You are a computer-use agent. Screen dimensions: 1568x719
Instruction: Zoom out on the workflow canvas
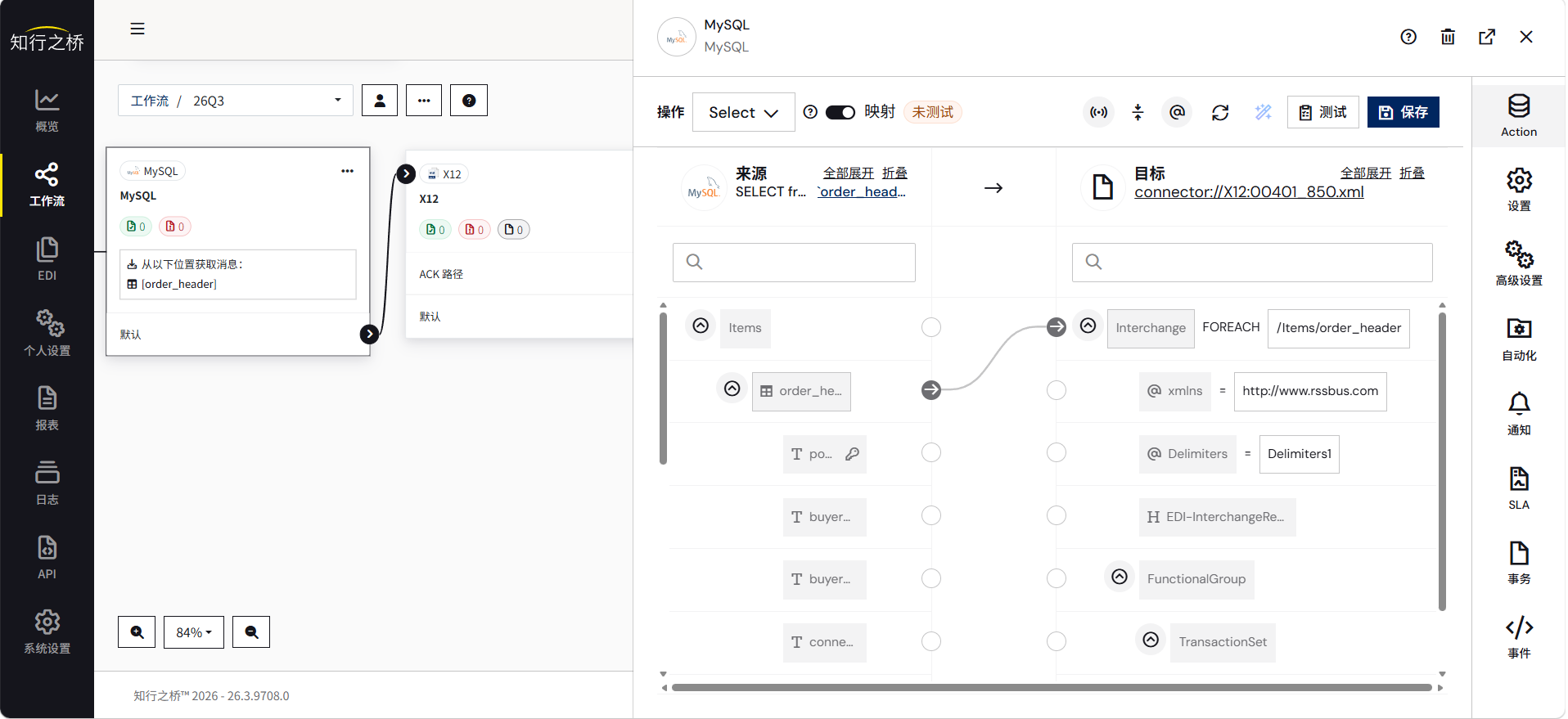251,632
